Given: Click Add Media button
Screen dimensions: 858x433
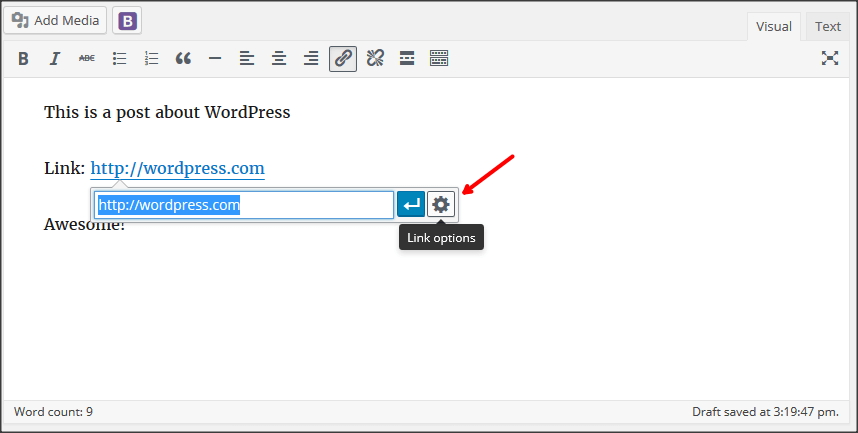Looking at the screenshot, I should point(55,21).
